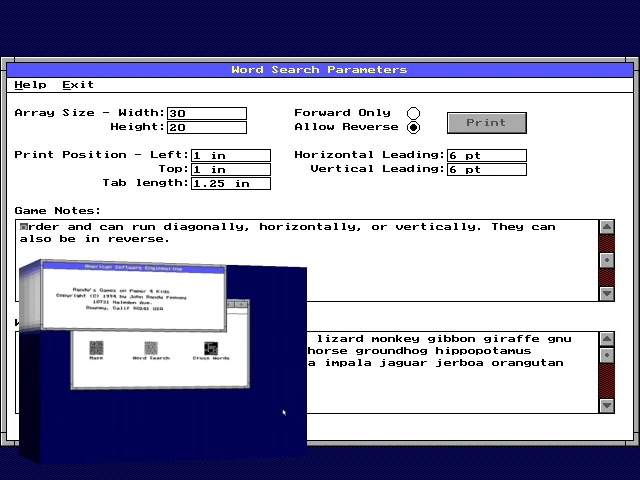
Task: Click the Word Search Parameters title bar
Action: click(320, 70)
